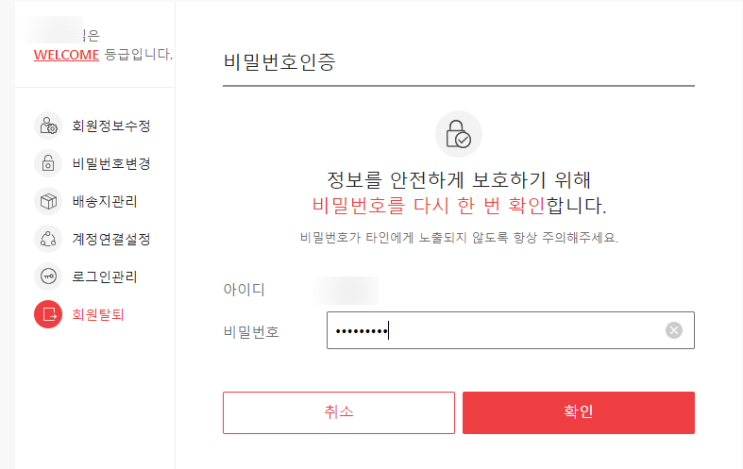The image size is (743, 469).
Task: Click the 회원정보수정 profile gear icon
Action: coord(48,125)
